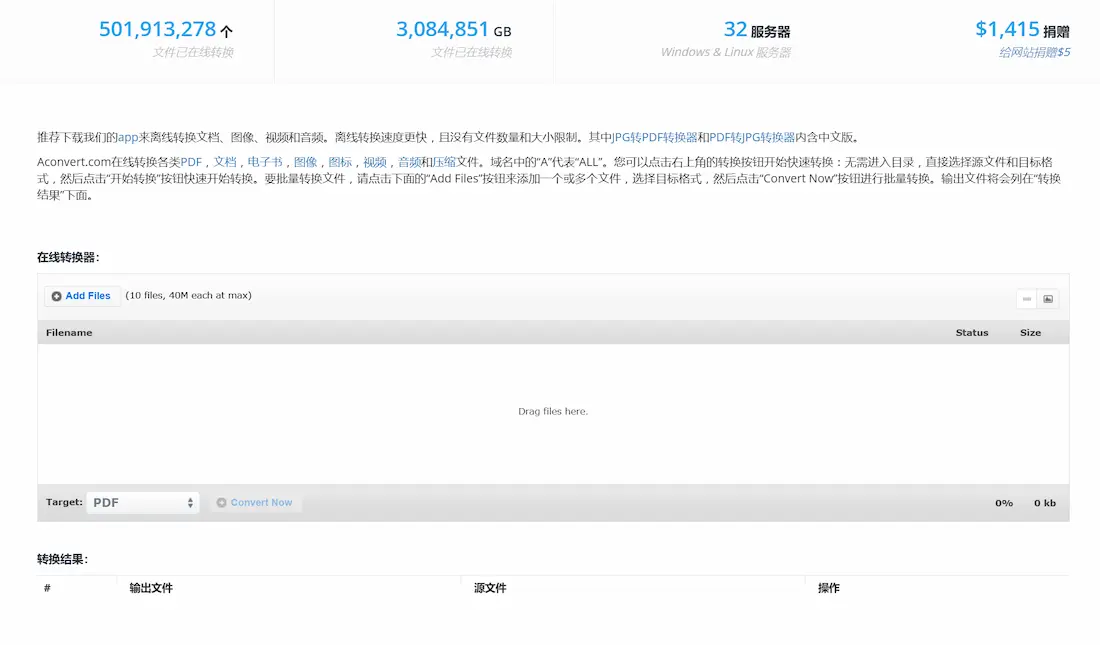This screenshot has width=1100, height=645.
Task: Click the 给网站捐赠$5 donation link
Action: 1034,52
